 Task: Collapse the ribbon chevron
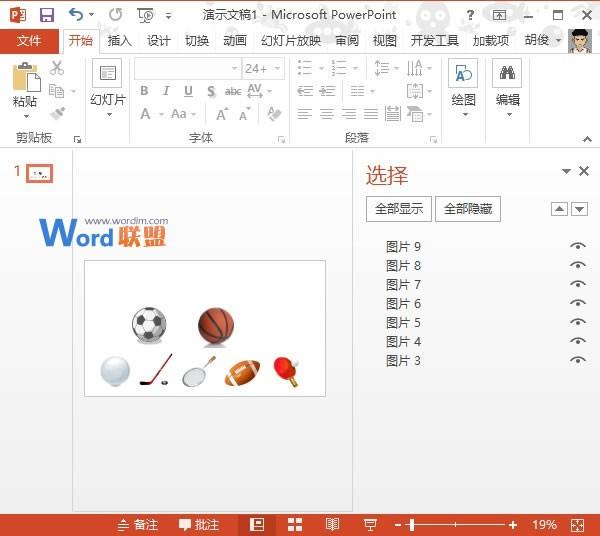click(587, 139)
